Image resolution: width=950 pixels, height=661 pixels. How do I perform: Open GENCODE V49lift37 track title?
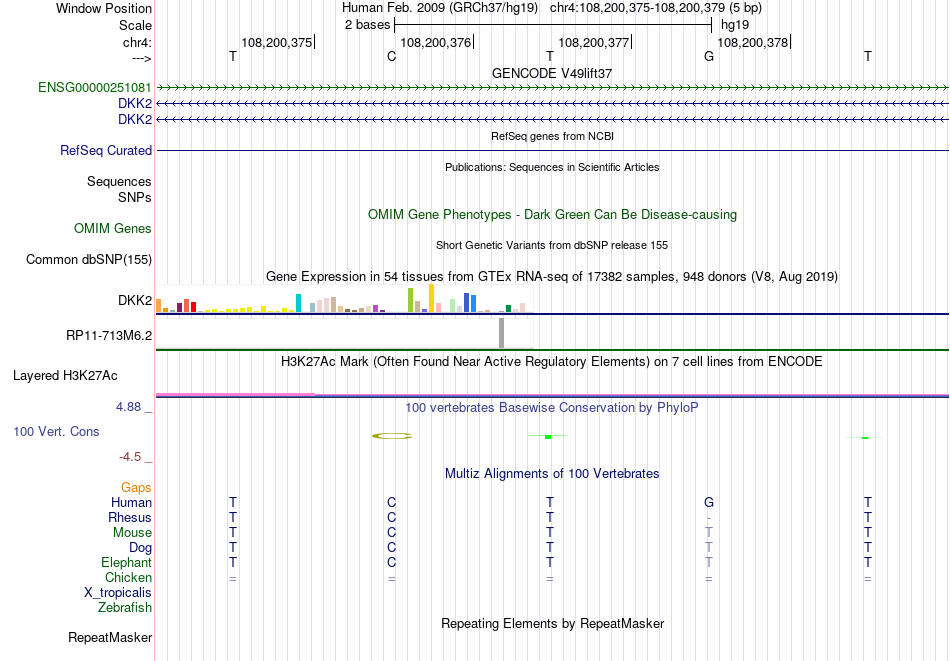point(552,73)
